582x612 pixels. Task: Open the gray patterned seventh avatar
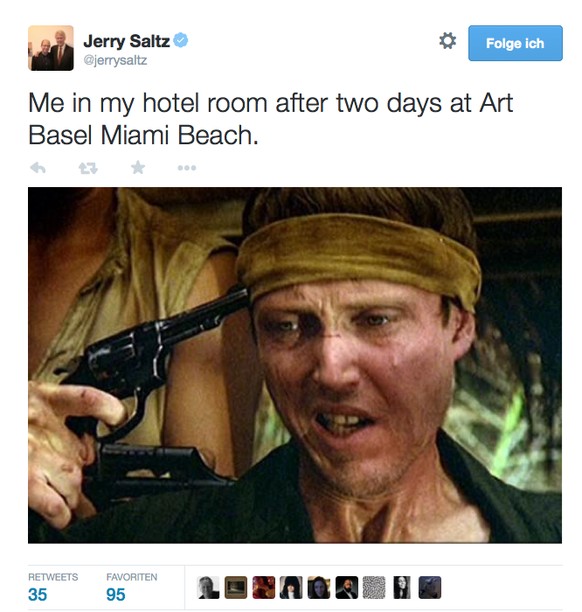click(x=374, y=587)
